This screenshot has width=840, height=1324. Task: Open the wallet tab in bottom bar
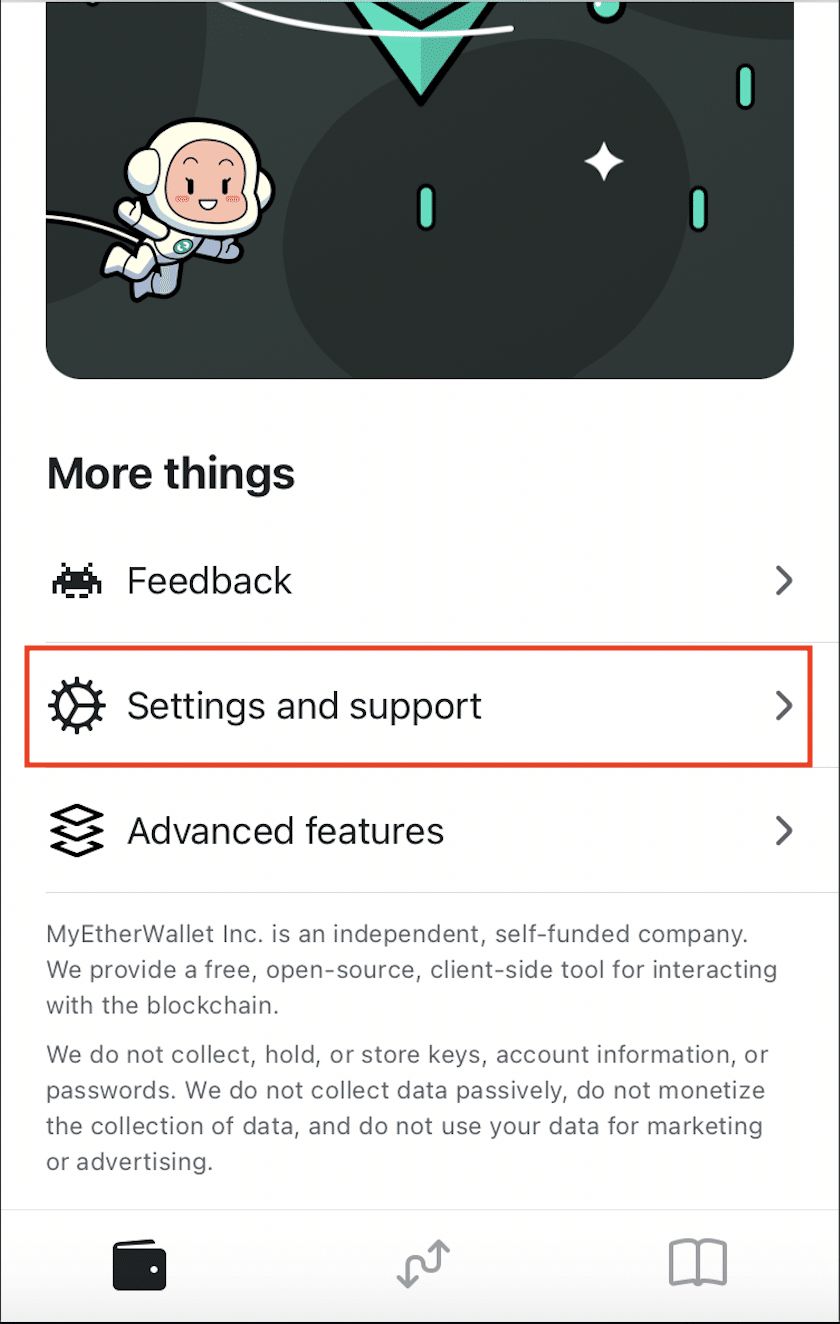click(x=139, y=1265)
